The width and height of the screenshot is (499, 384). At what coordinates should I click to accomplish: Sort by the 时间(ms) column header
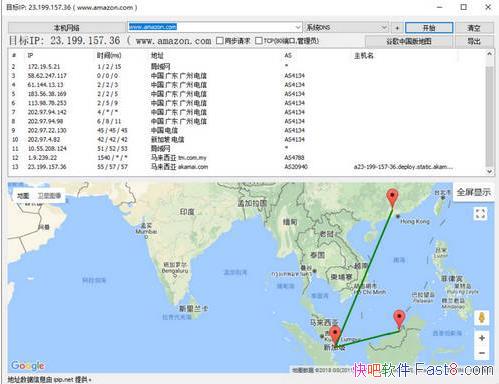click(109, 55)
